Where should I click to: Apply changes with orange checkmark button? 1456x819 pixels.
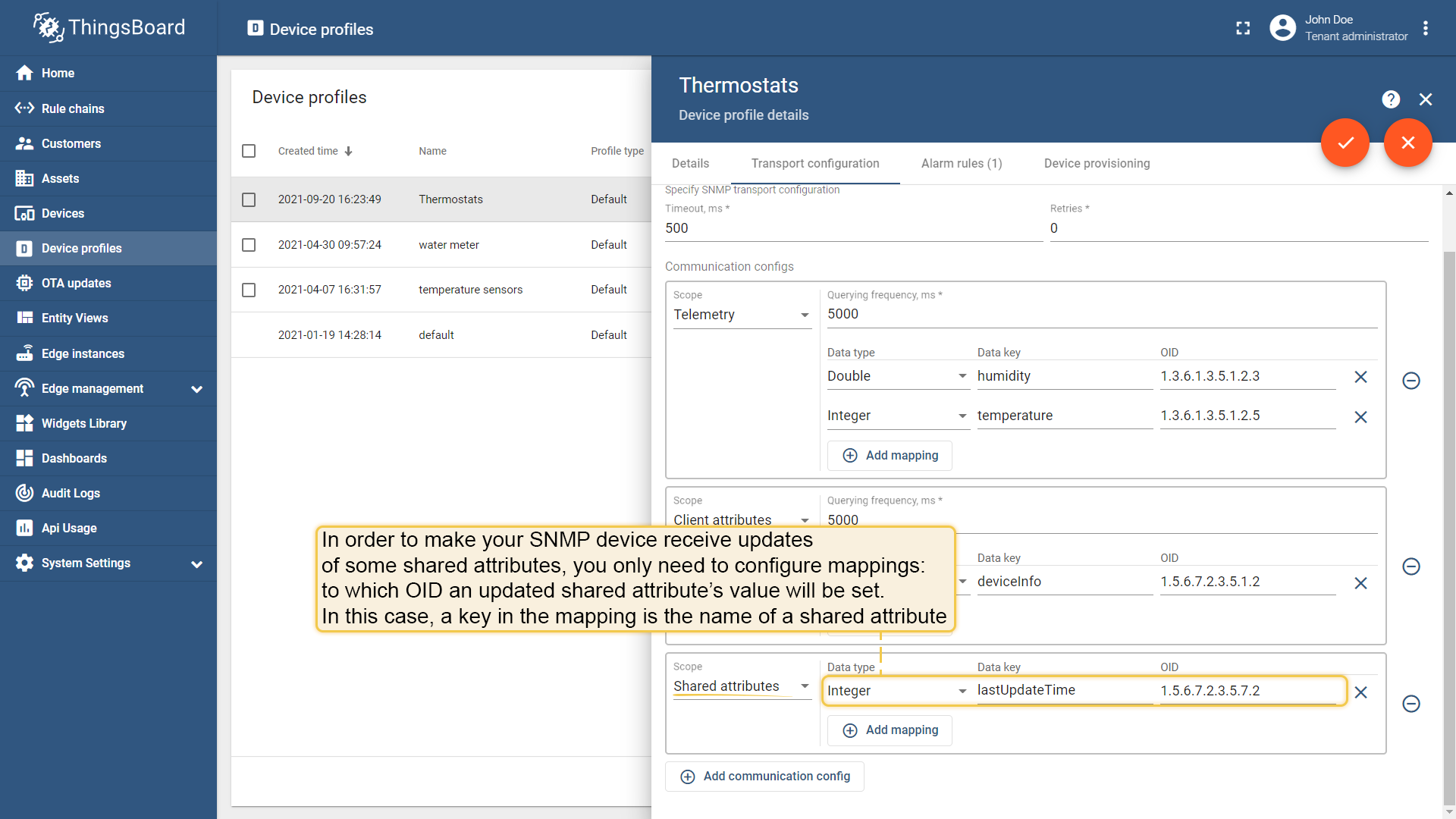pyautogui.click(x=1345, y=143)
